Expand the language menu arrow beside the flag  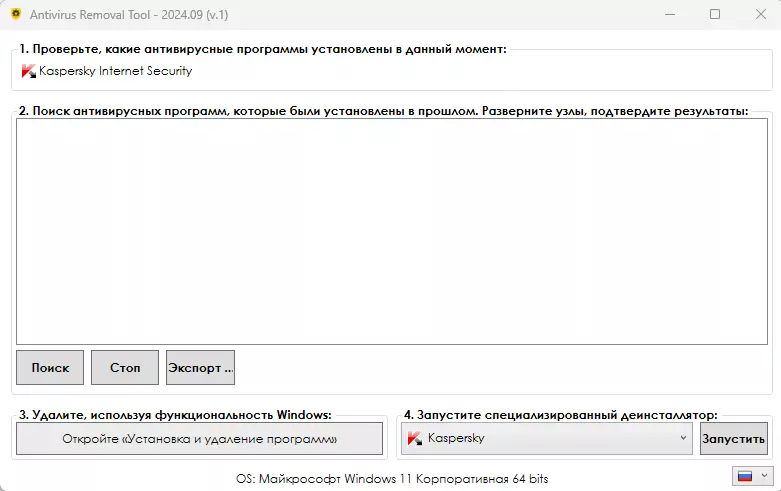point(765,476)
